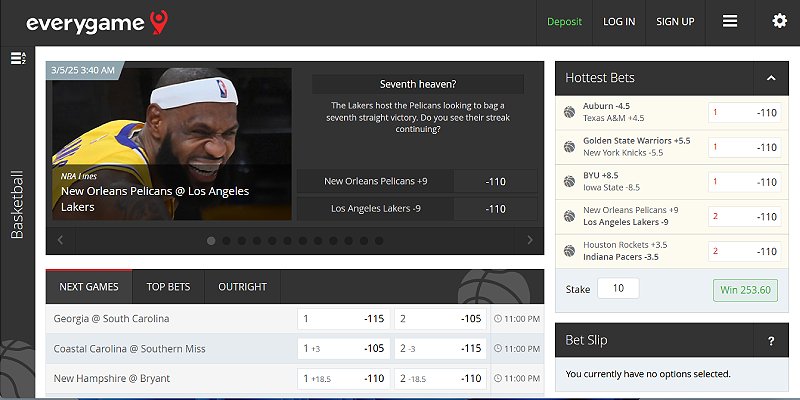
Task: Click the everygame logo
Action: coord(97,23)
